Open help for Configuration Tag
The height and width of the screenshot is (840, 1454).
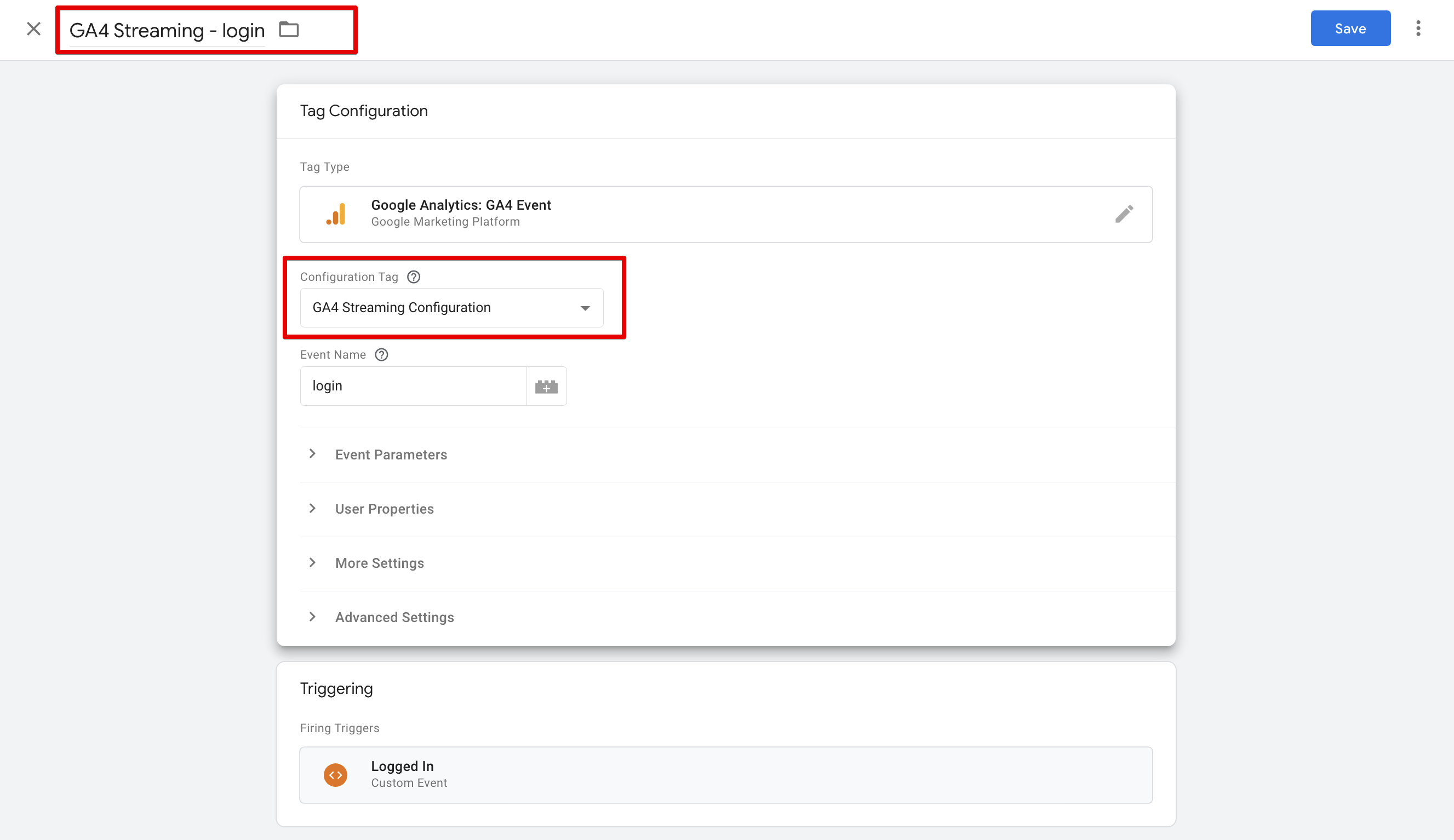coord(414,277)
